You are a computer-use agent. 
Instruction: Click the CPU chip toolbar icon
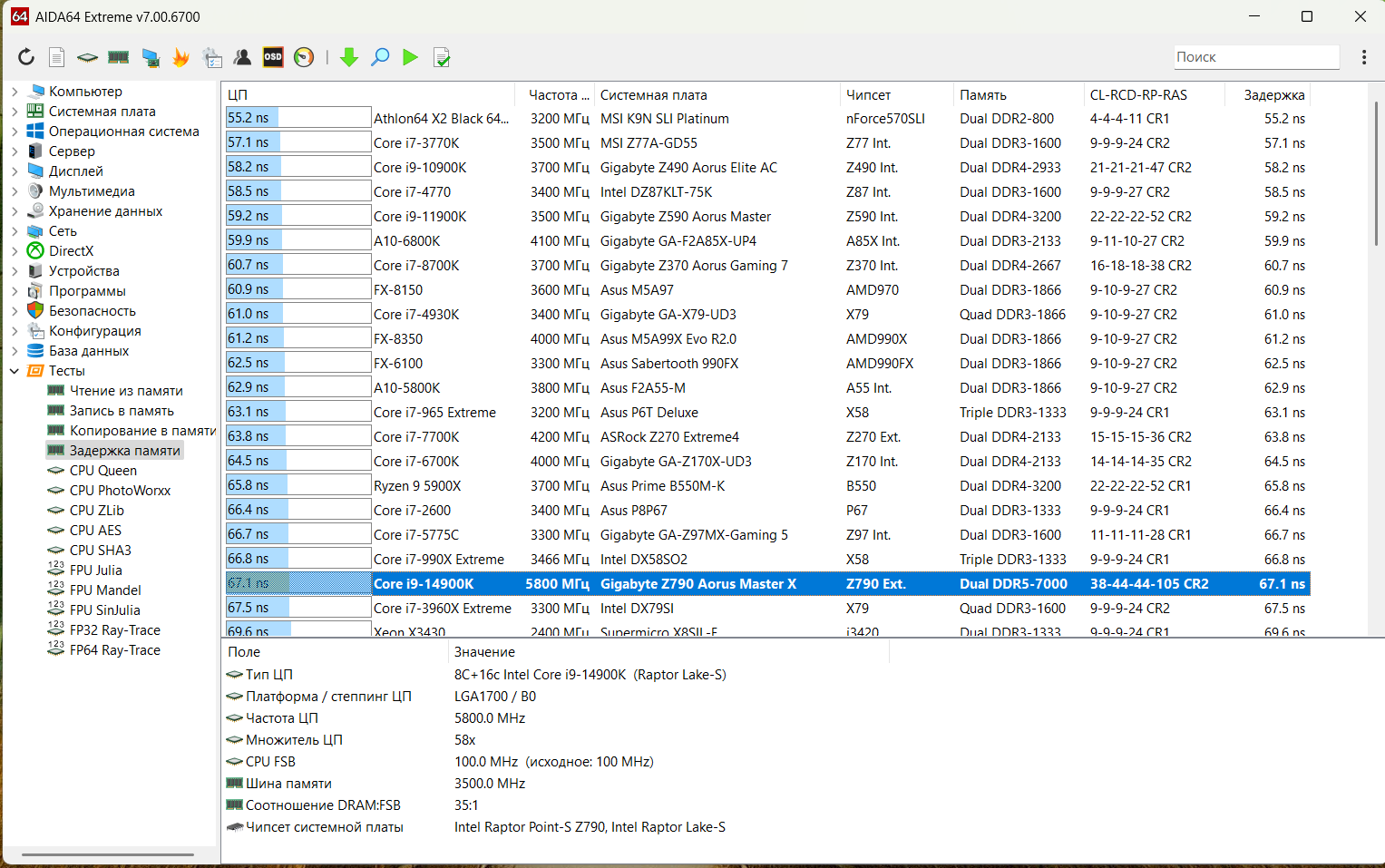(x=87, y=57)
